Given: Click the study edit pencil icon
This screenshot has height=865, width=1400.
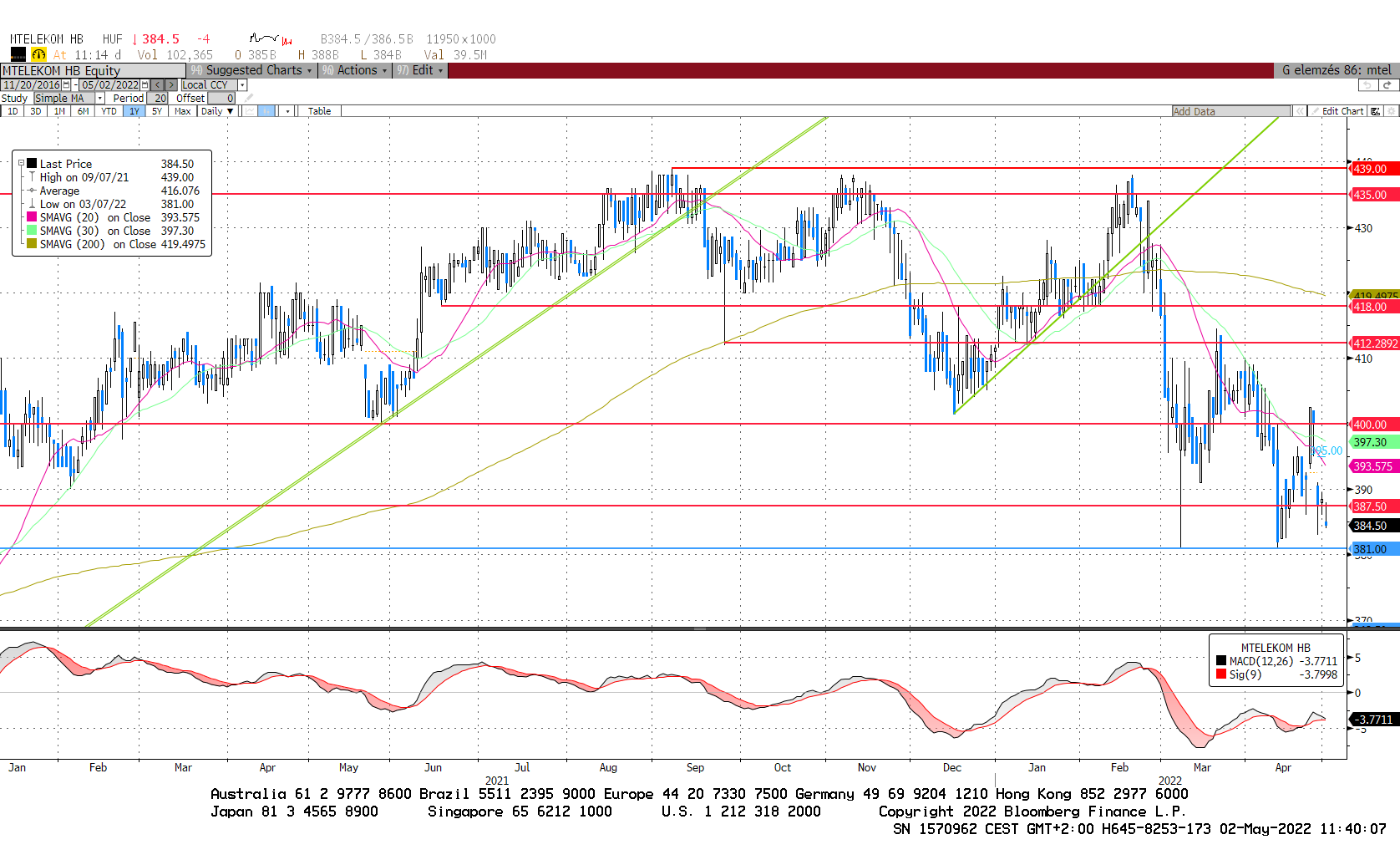Looking at the screenshot, I should tap(248, 98).
